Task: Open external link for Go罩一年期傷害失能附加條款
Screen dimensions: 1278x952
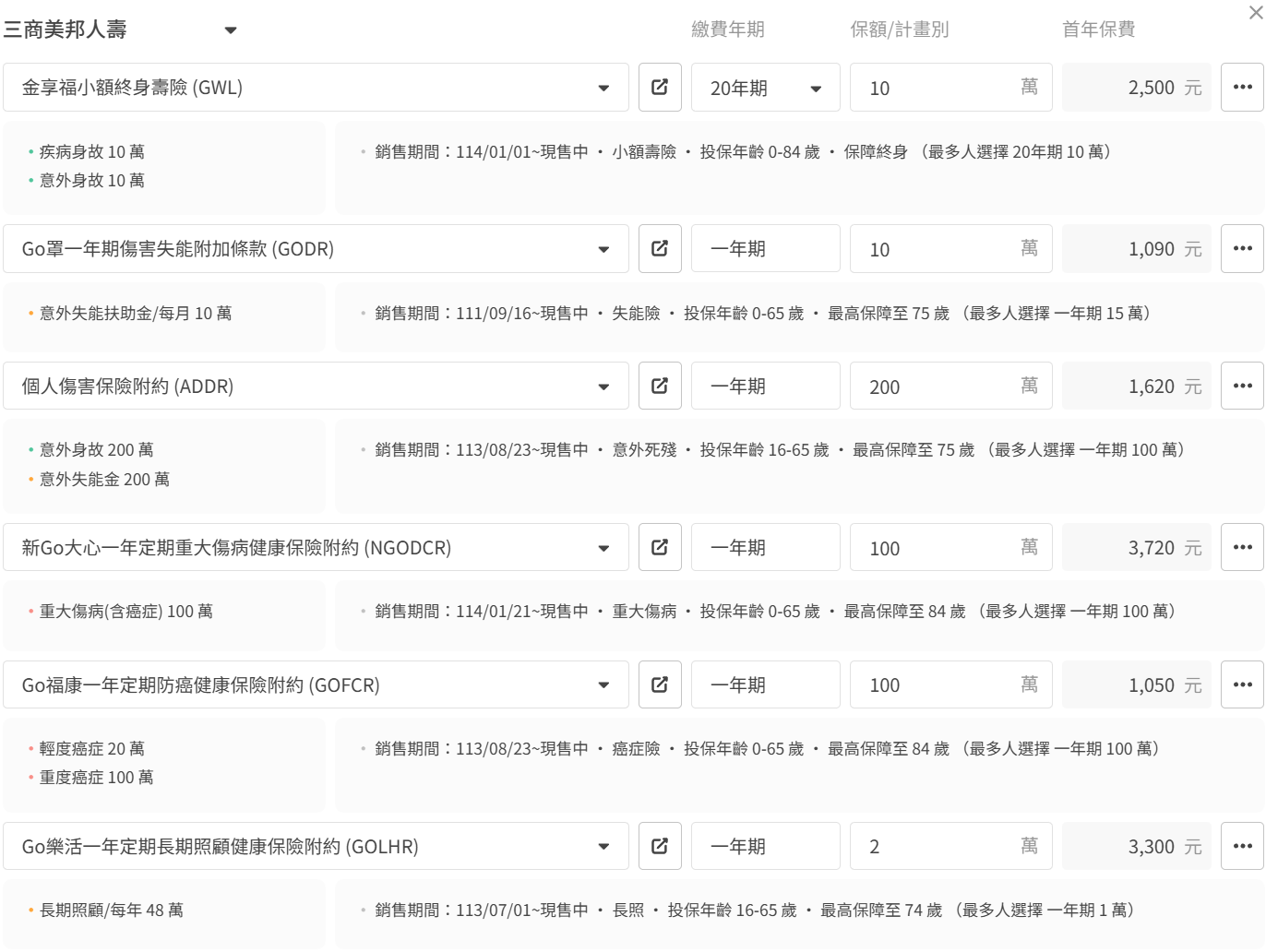Action: [x=660, y=249]
